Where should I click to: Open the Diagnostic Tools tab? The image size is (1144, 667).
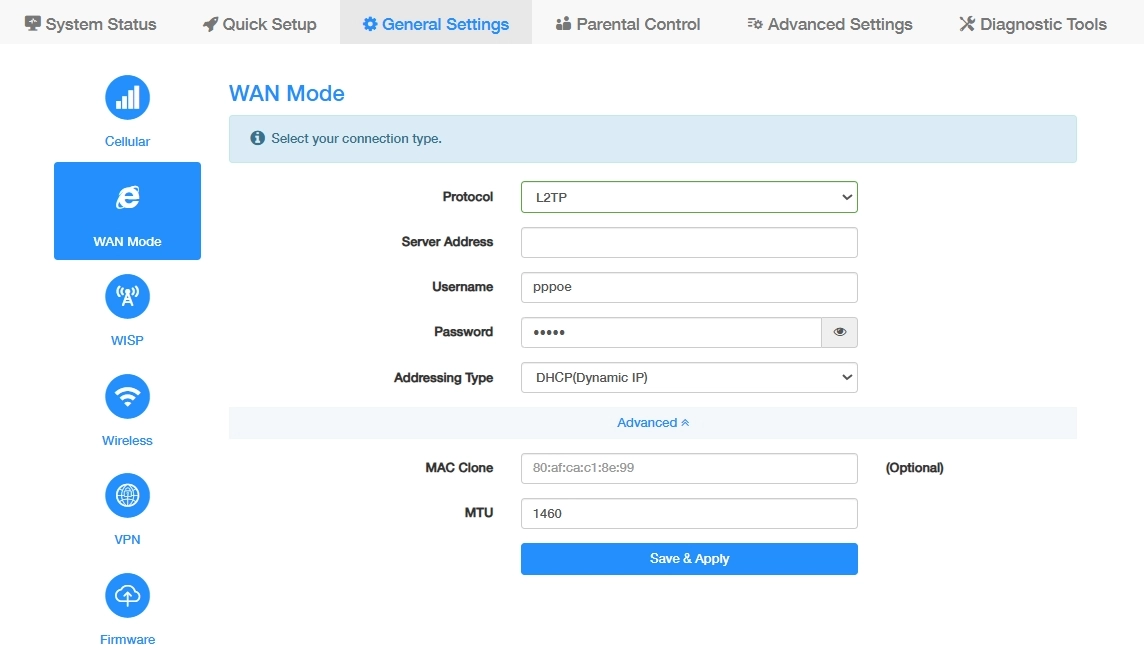click(1032, 24)
